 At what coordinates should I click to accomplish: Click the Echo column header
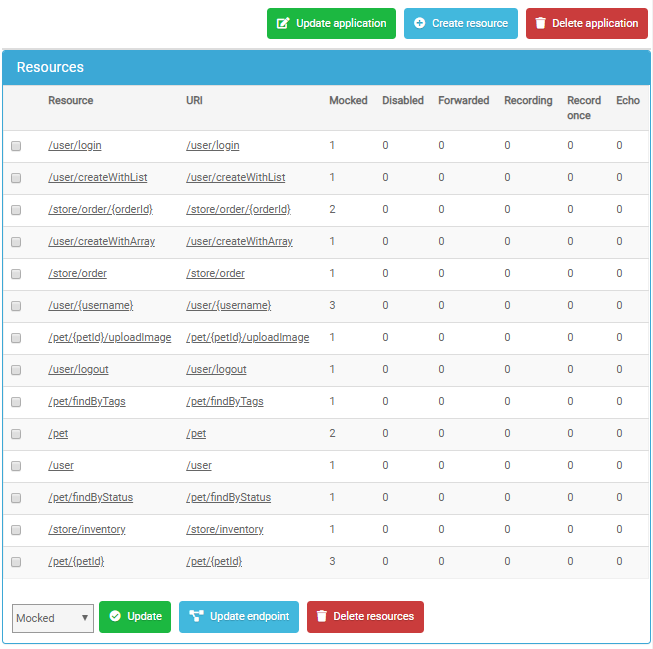(628, 100)
